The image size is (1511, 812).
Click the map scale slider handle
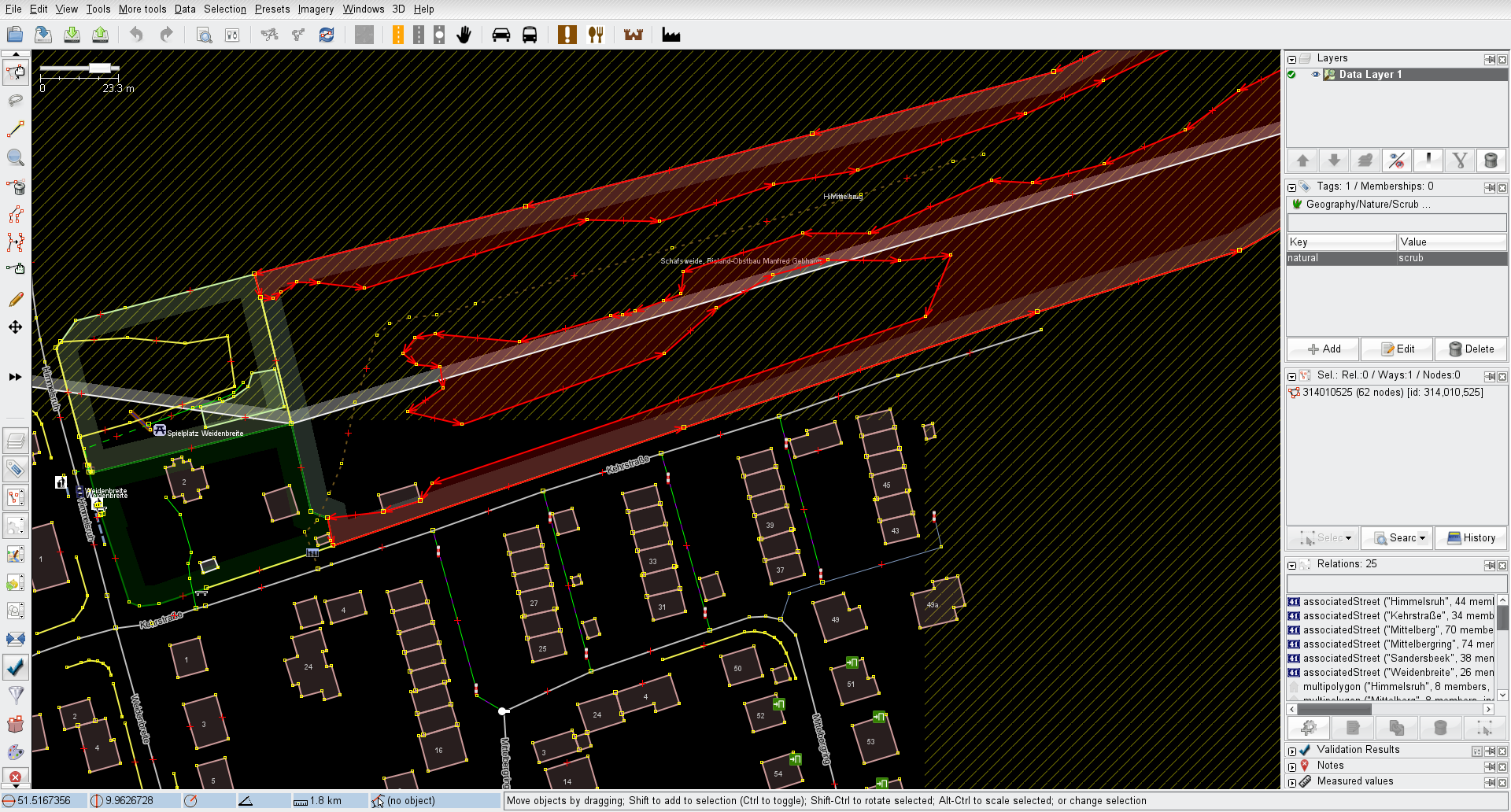(x=100, y=68)
